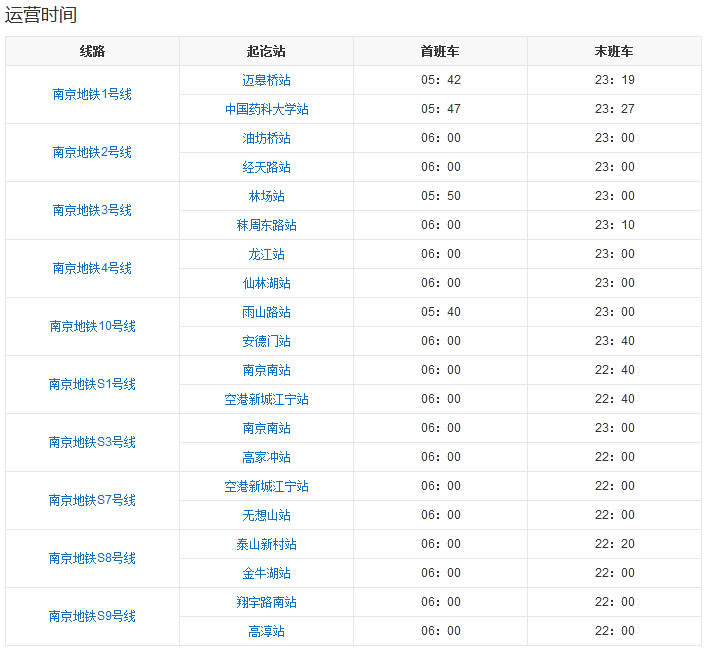
Task: Select the 油坊桥站 station link
Action: (x=266, y=138)
